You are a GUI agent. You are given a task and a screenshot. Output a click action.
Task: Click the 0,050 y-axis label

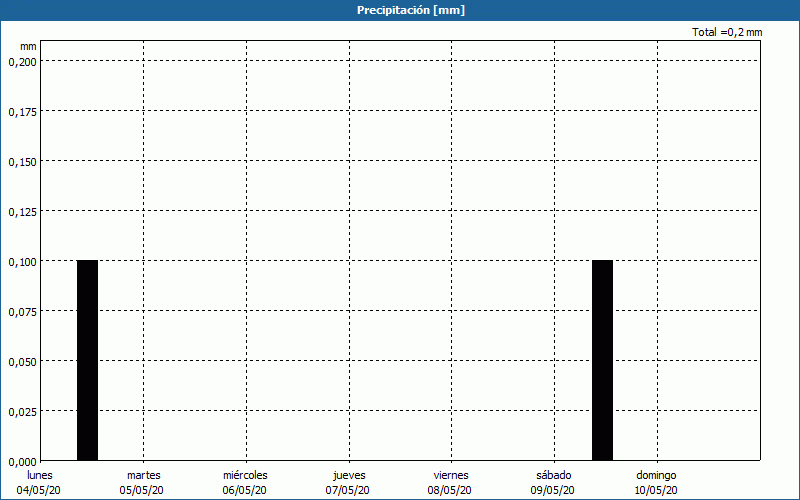point(22,362)
